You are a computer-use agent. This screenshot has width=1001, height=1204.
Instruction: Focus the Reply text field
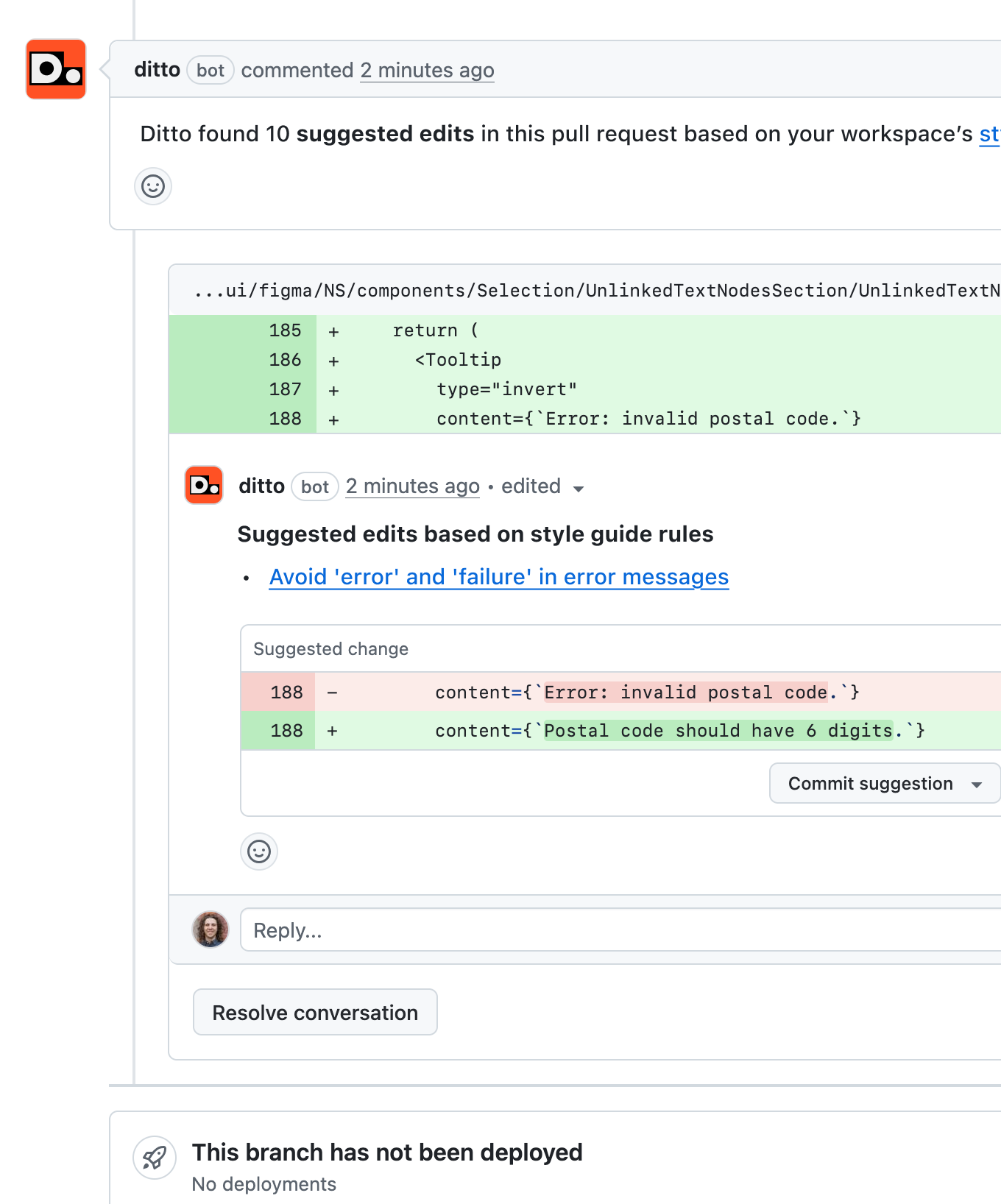[x=620, y=930]
